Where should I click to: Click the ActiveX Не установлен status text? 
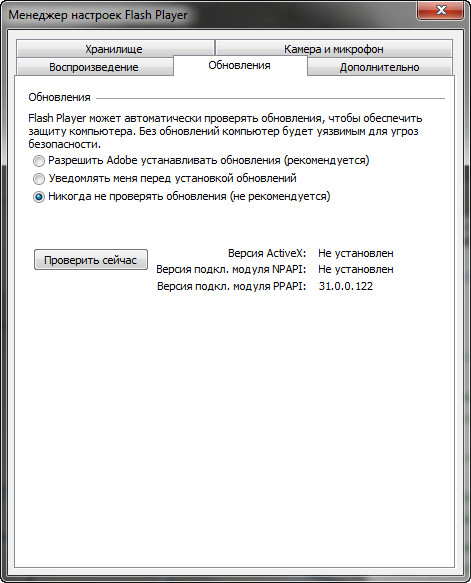[x=356, y=253]
